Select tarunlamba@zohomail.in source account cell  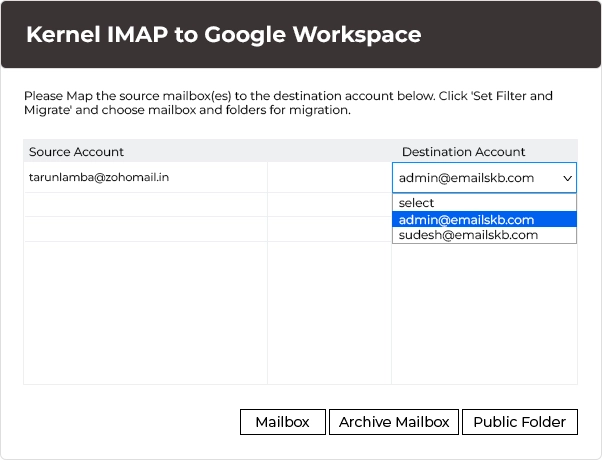point(146,177)
